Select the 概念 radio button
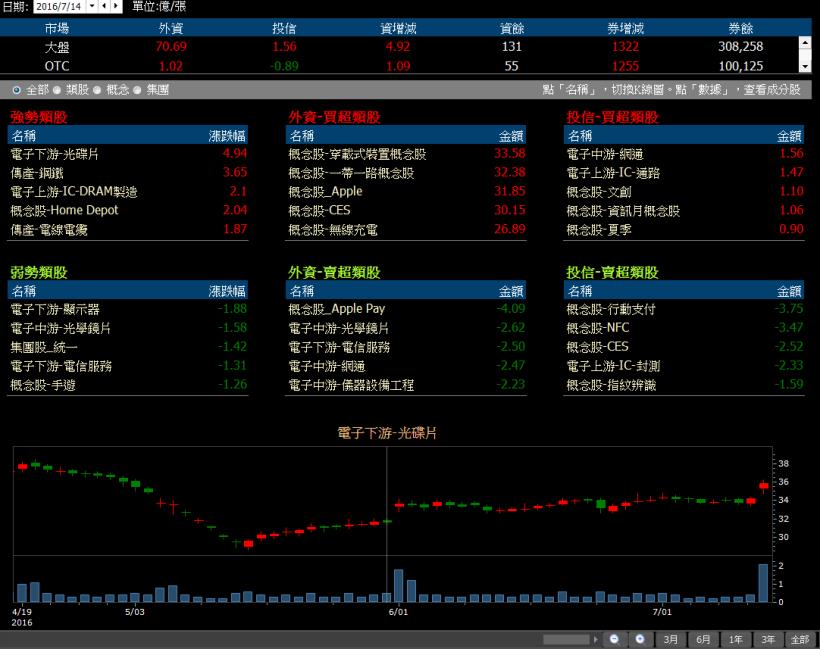 [x=97, y=90]
